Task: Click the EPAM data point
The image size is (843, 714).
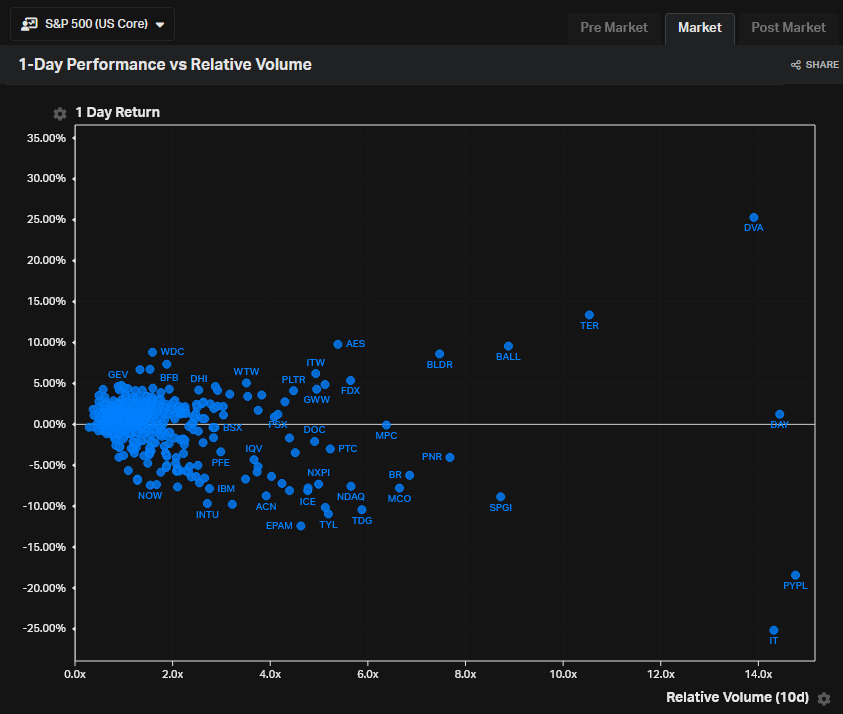Action: pyautogui.click(x=301, y=526)
